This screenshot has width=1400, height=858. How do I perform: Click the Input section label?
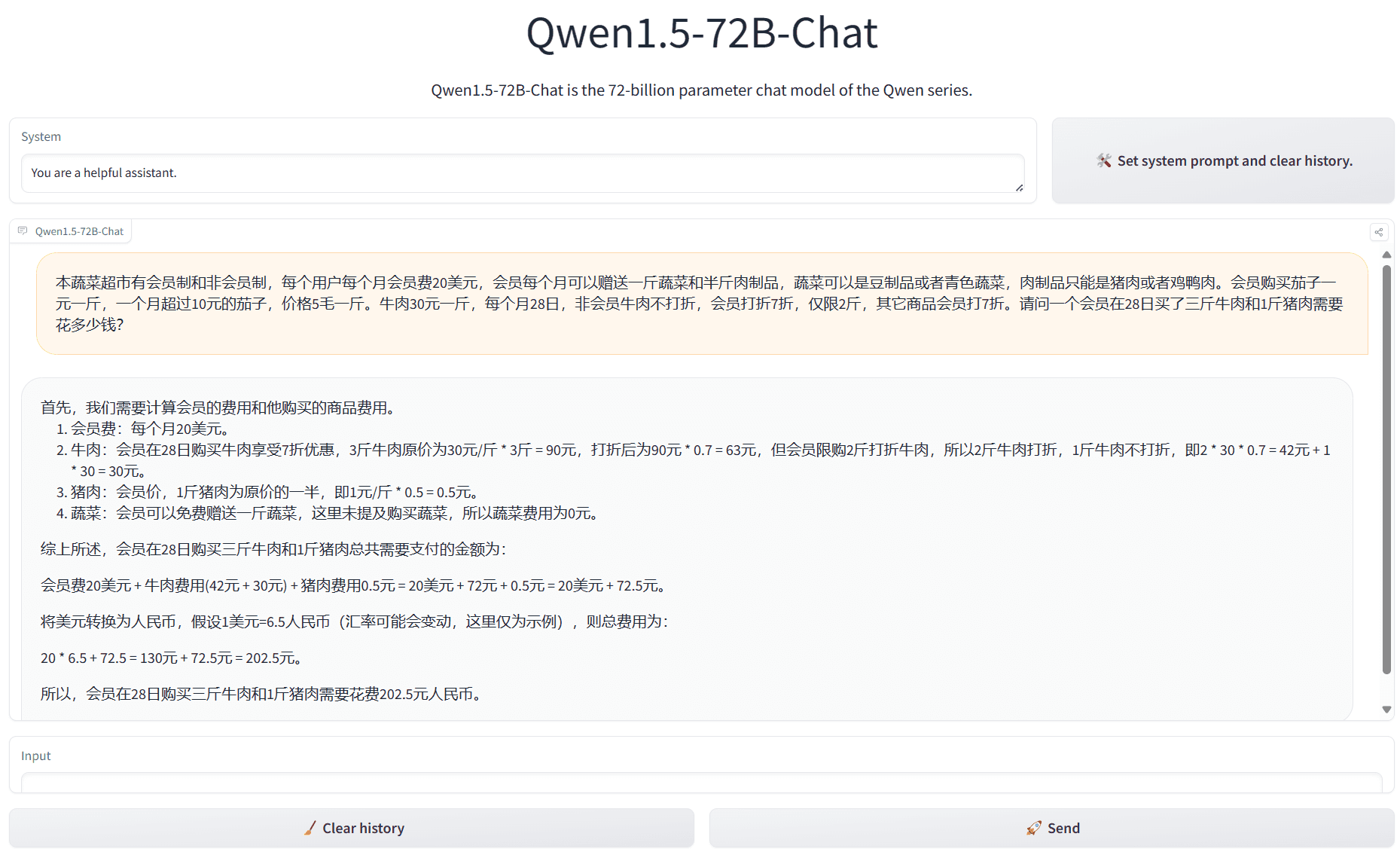coord(35,756)
